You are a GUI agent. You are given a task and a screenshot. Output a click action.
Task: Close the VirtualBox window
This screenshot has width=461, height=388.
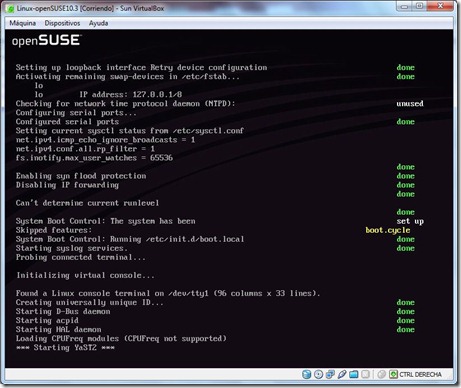440,6
